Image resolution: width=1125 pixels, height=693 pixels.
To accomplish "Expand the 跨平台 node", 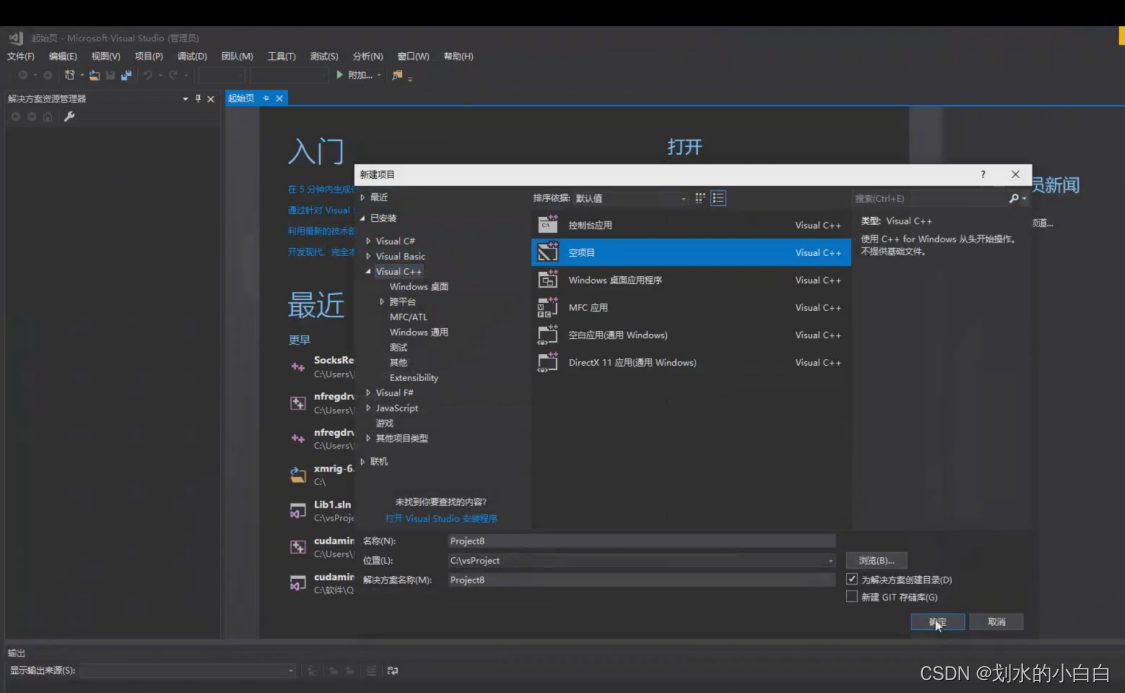I will click(x=382, y=301).
